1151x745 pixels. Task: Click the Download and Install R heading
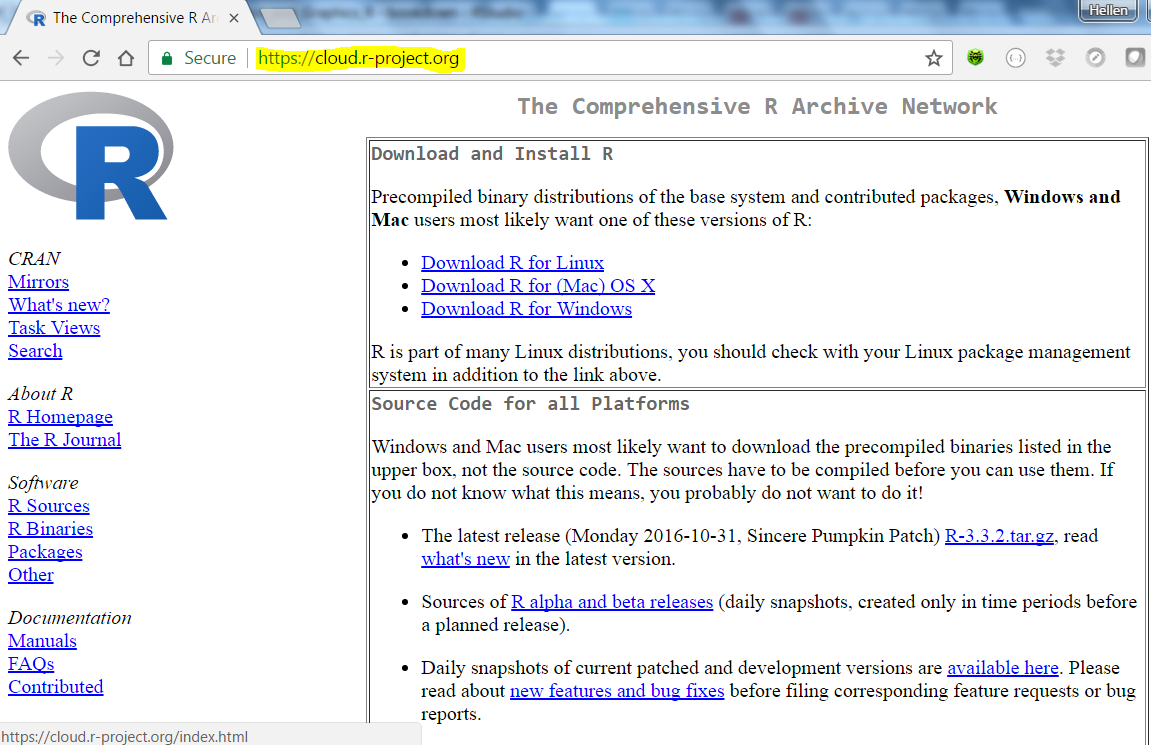pyautogui.click(x=492, y=154)
